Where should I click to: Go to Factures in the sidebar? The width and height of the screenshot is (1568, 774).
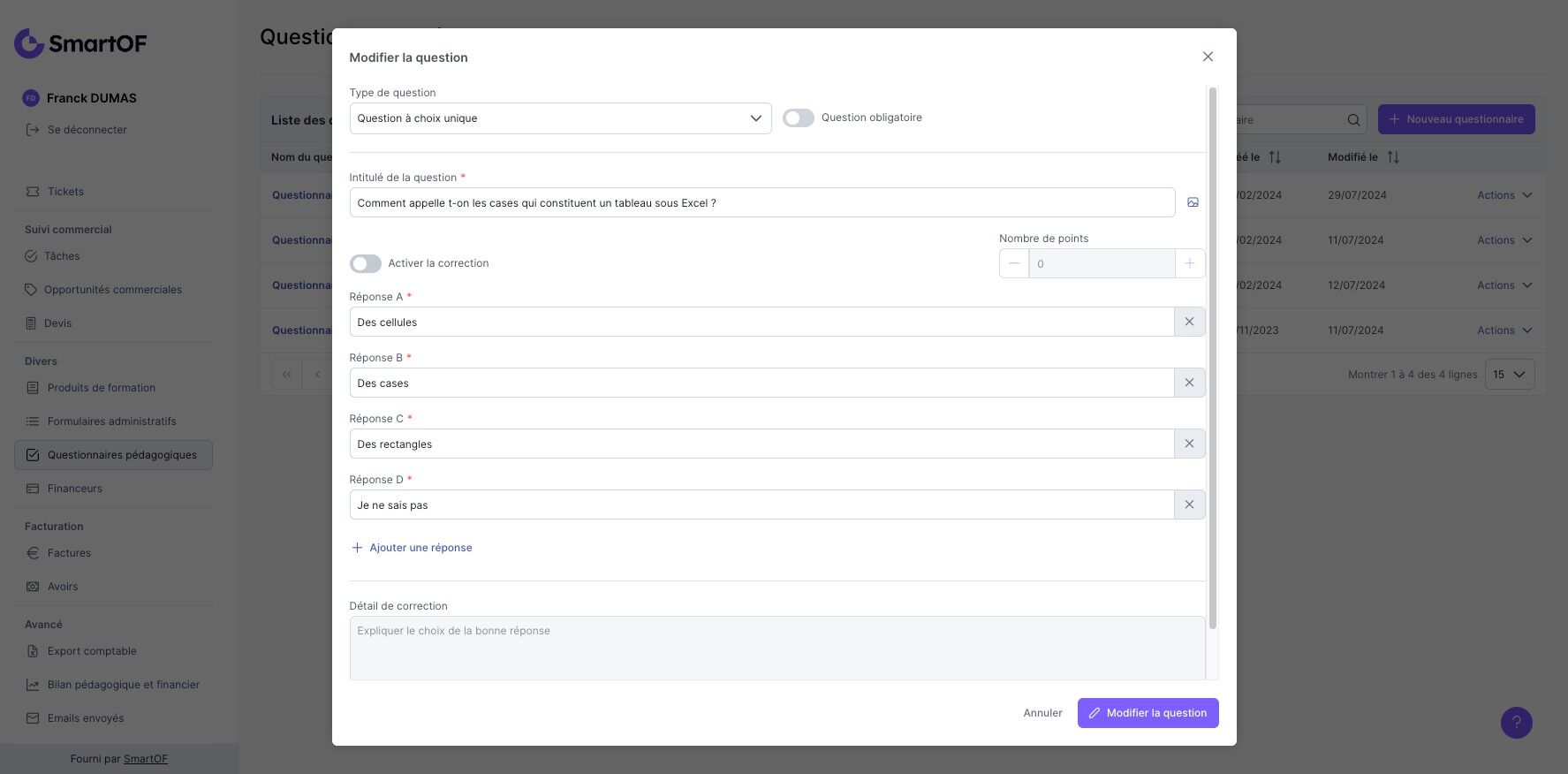(x=69, y=553)
